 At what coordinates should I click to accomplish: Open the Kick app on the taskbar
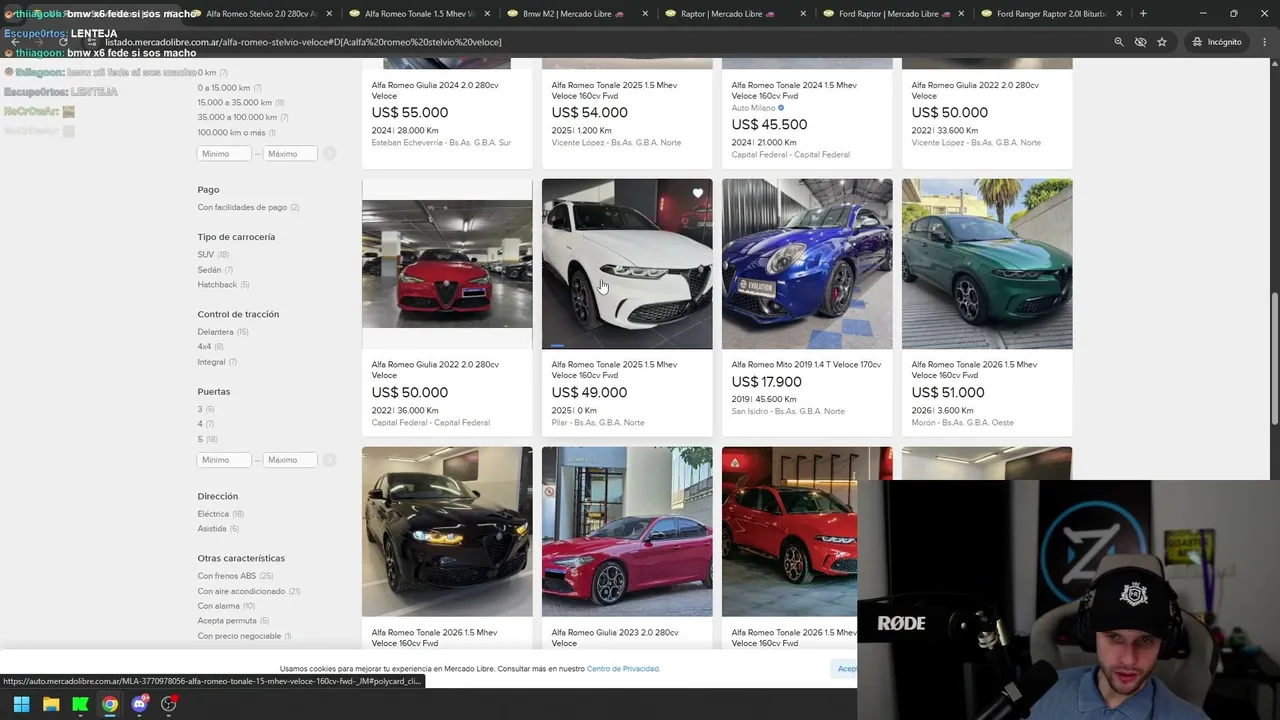click(80, 704)
